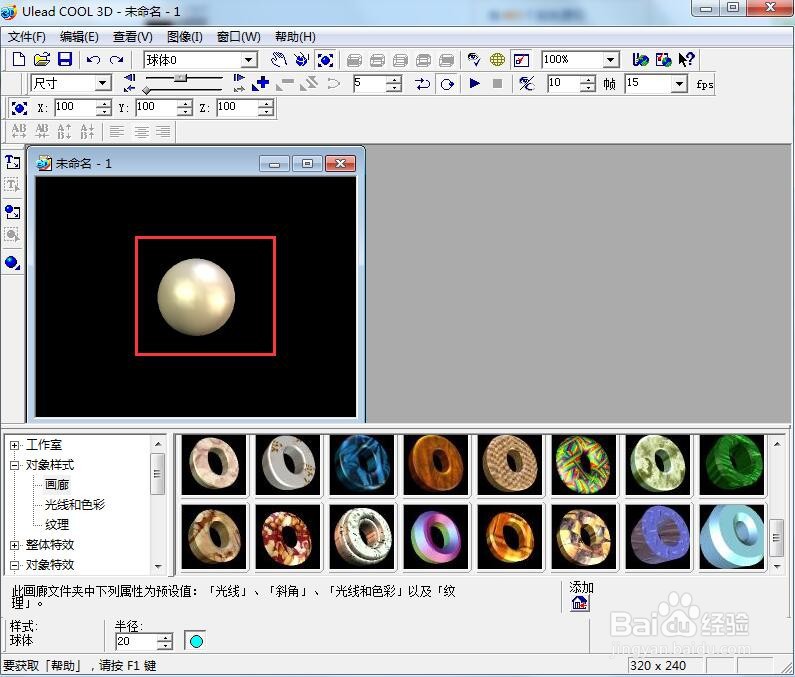
Task: Open the 编辑(E) menu
Action: (79, 37)
